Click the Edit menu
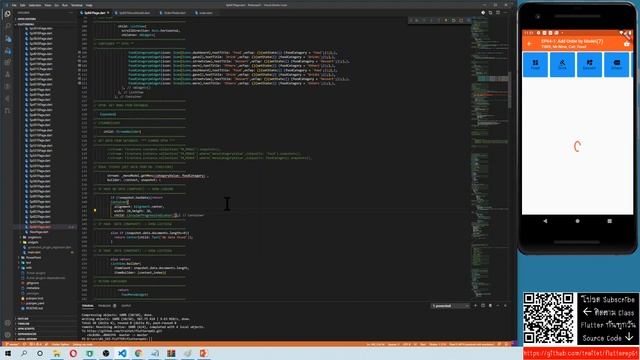Image resolution: width=640 pixels, height=360 pixels. click(x=23, y=5)
